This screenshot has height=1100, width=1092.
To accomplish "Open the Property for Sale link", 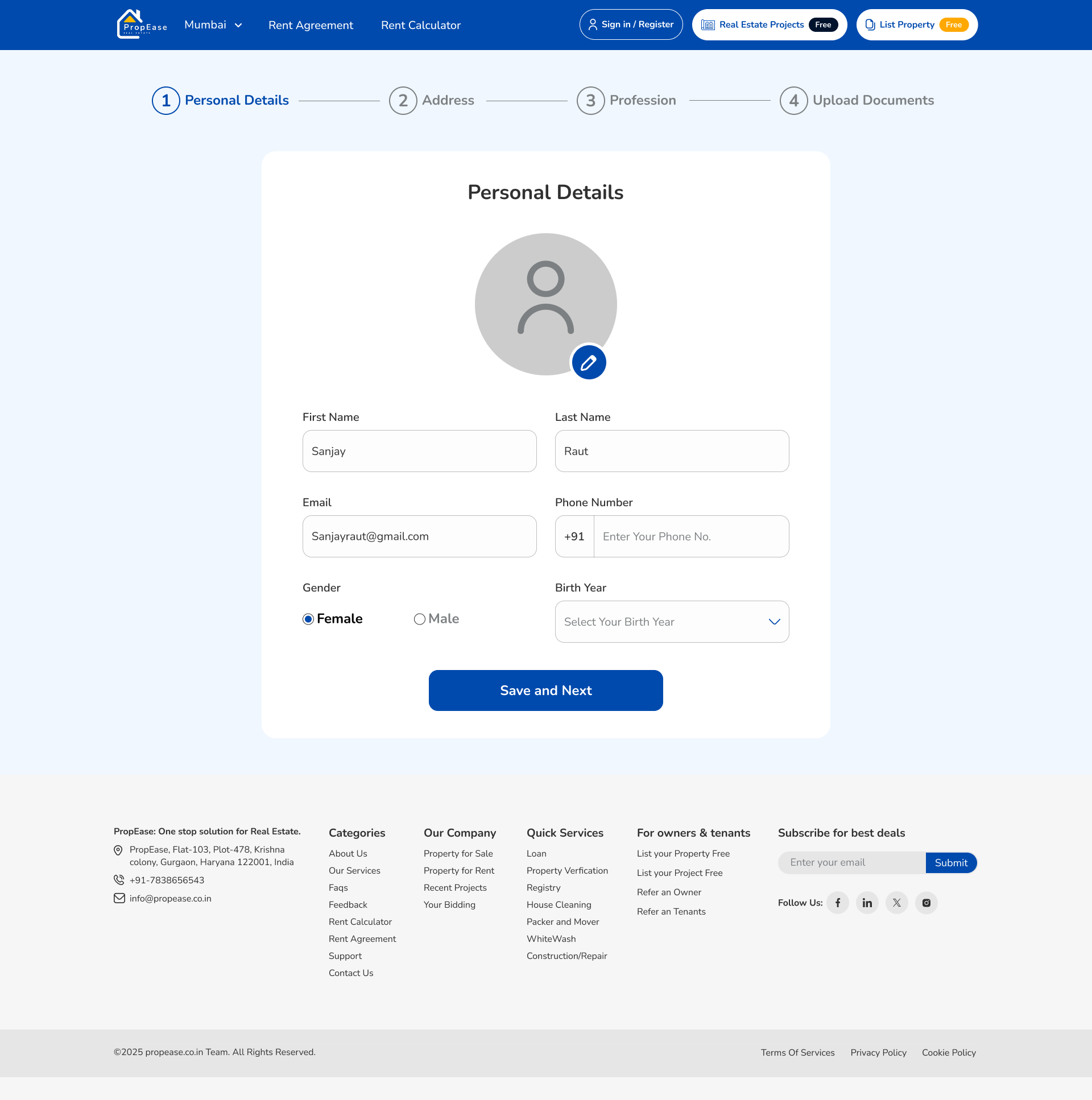I will point(458,854).
